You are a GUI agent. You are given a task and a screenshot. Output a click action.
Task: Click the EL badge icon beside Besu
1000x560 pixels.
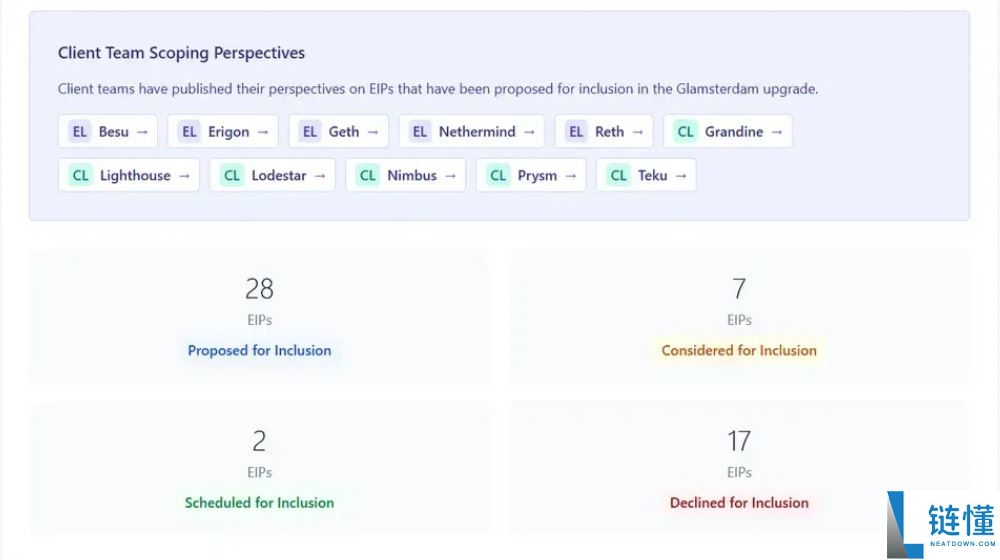tap(79, 132)
